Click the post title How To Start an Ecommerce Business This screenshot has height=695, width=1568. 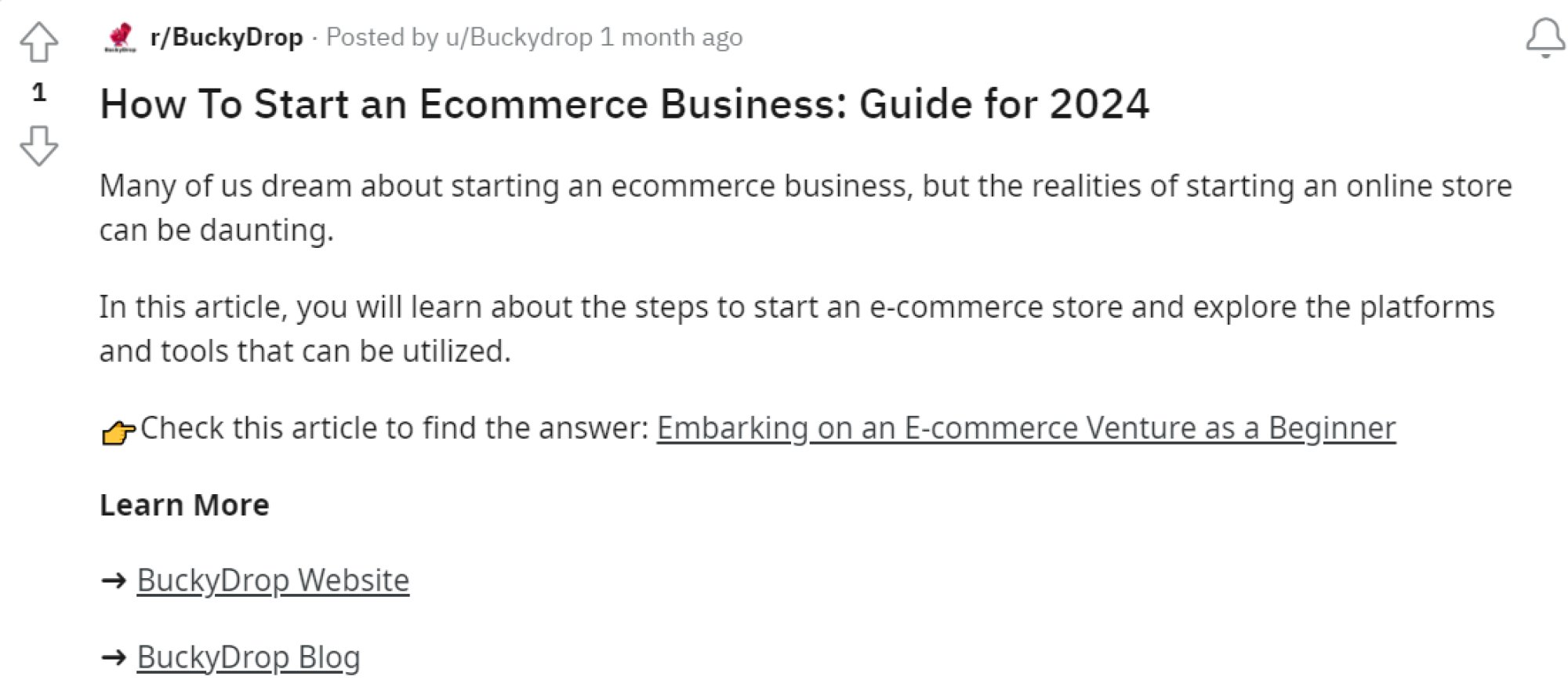pos(624,104)
